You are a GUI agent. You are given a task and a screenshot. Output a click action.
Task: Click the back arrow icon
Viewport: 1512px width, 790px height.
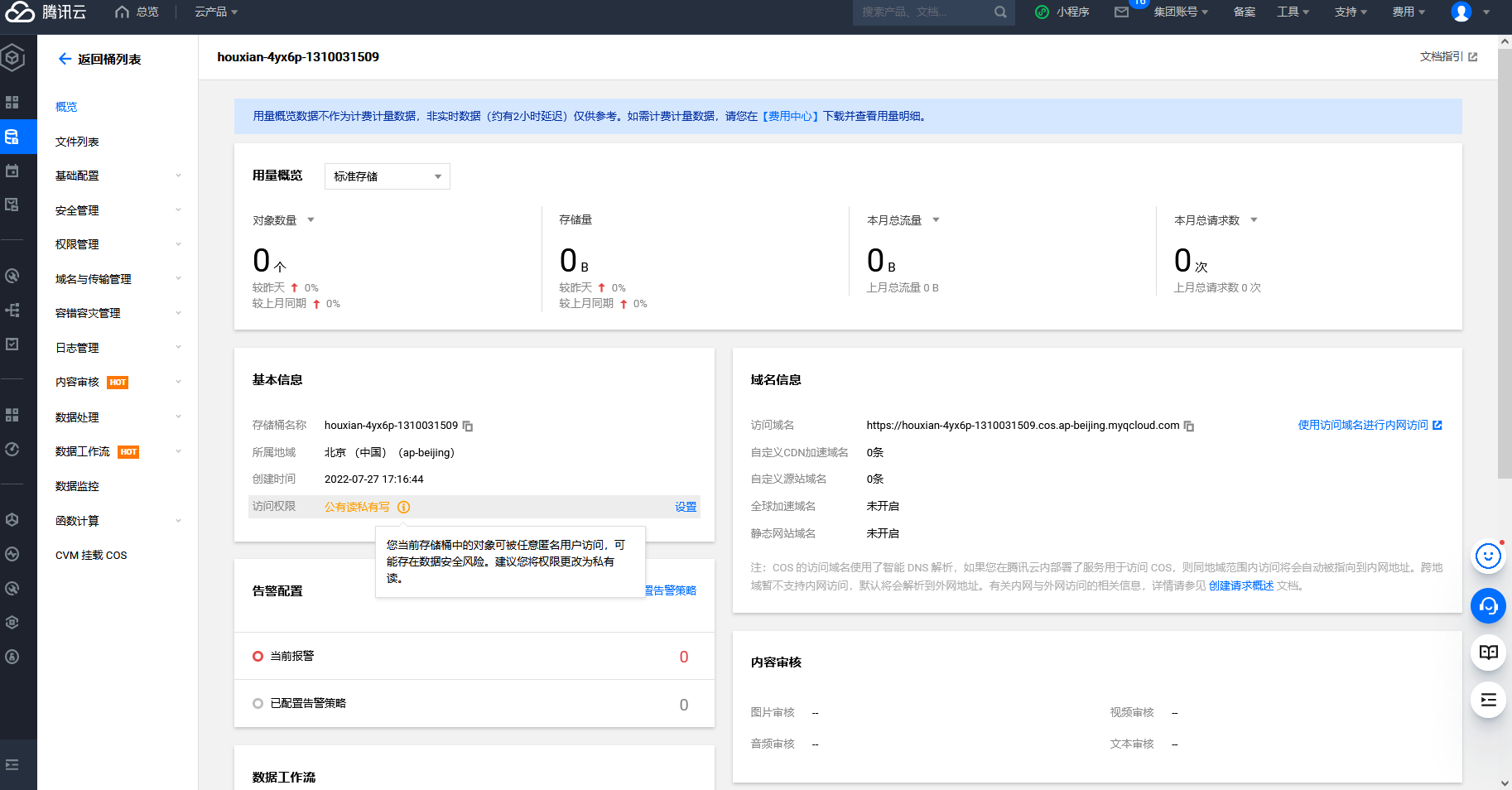[x=65, y=59]
